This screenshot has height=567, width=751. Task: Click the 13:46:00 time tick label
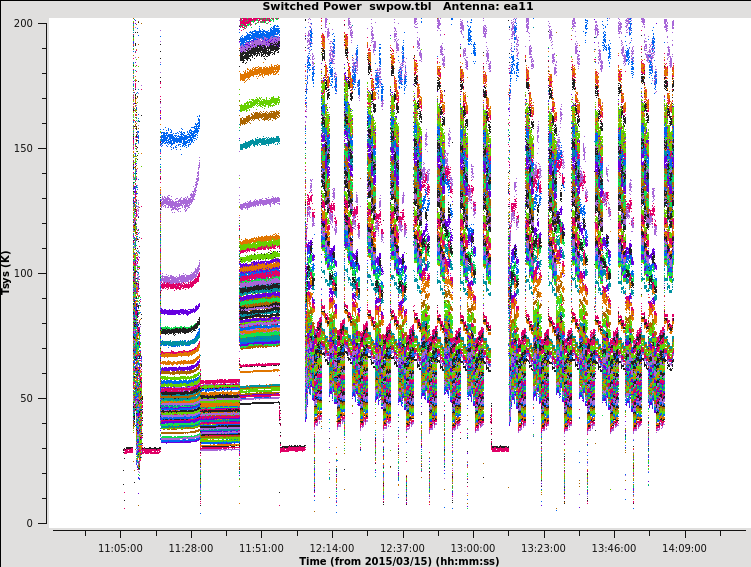click(x=614, y=548)
